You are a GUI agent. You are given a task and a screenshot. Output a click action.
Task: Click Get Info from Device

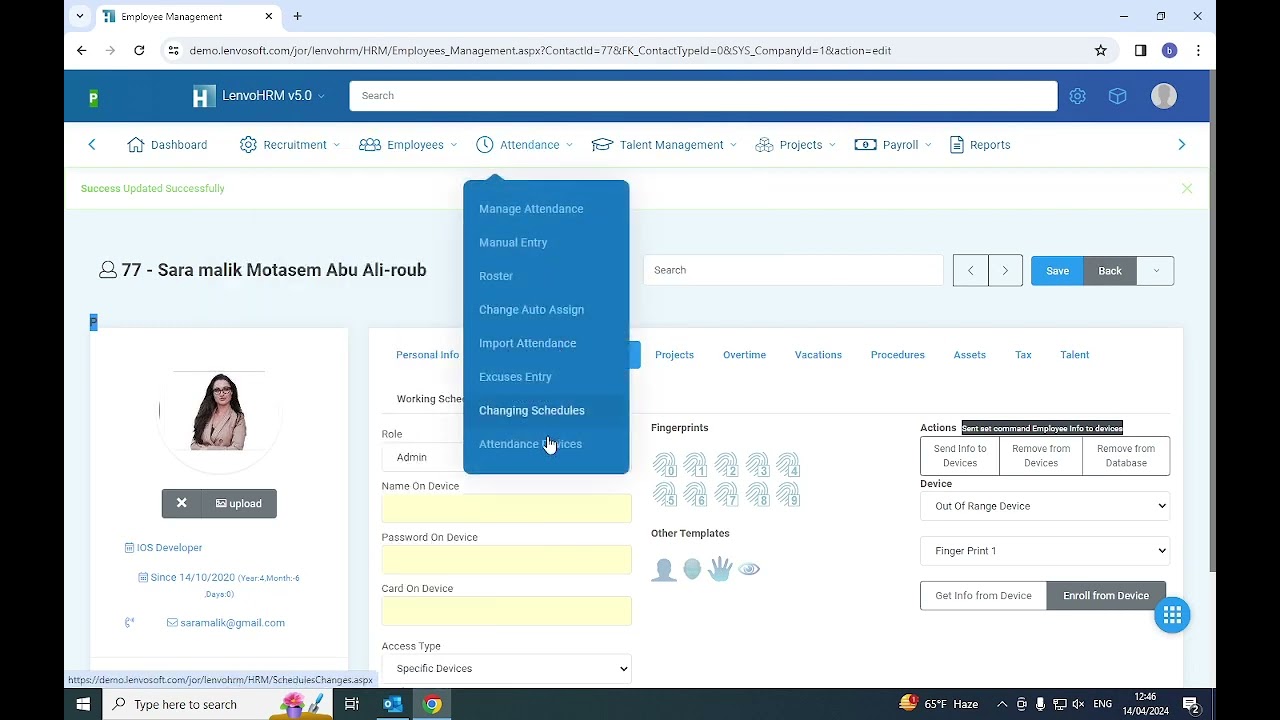click(x=983, y=596)
